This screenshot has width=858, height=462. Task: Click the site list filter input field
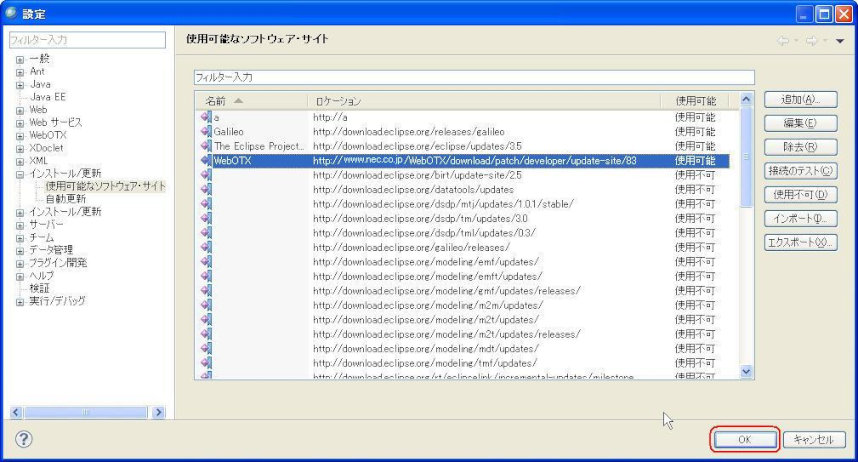click(x=473, y=77)
